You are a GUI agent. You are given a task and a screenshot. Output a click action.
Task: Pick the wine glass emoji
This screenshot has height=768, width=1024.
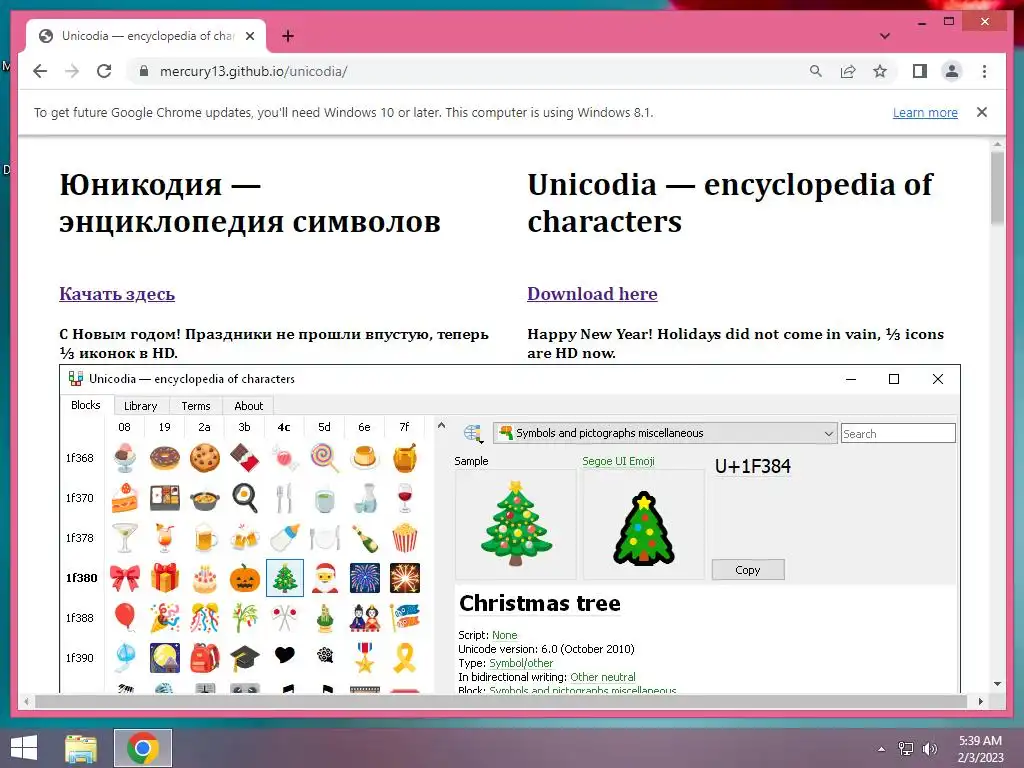click(404, 498)
